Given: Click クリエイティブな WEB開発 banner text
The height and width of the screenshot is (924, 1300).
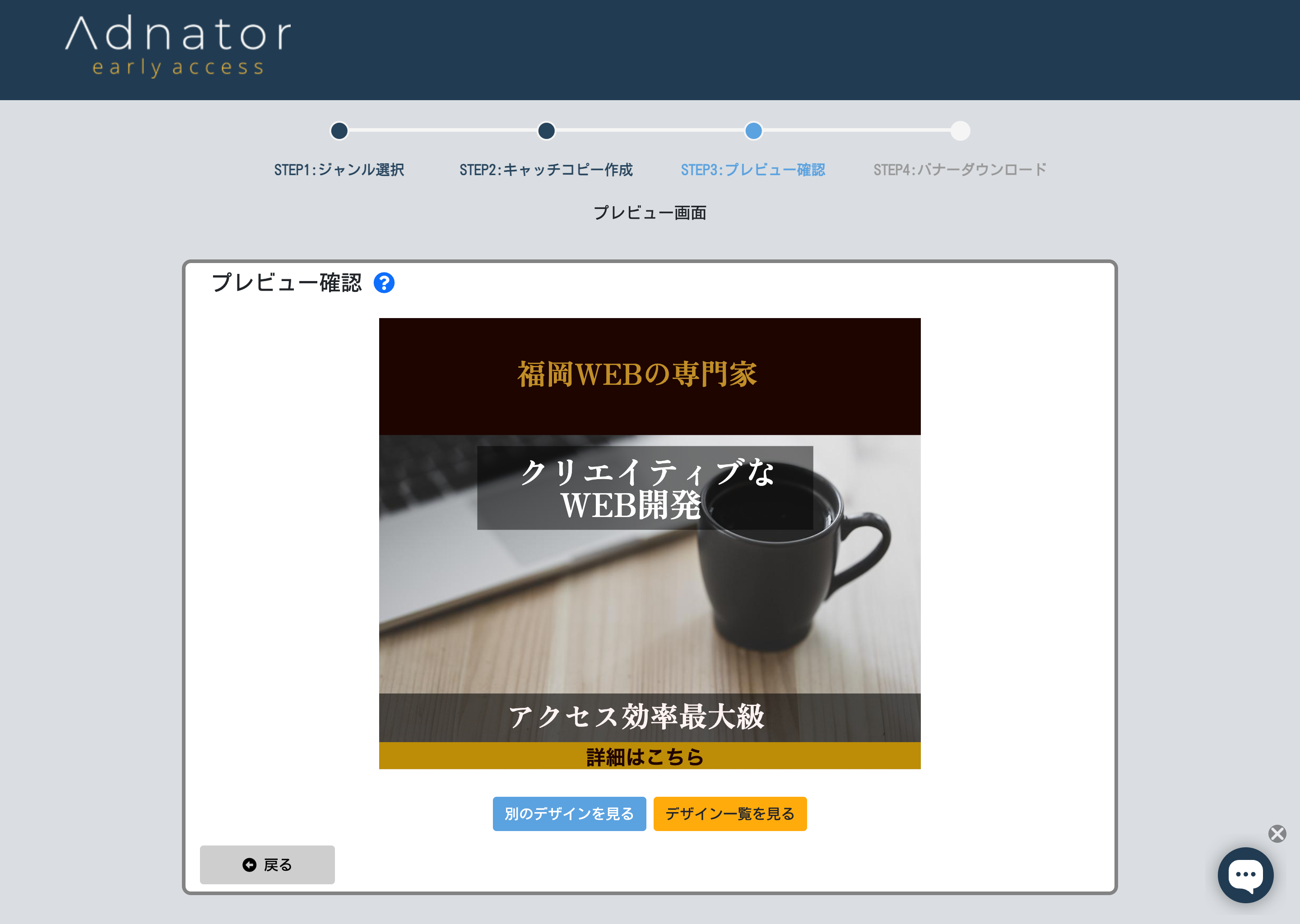Looking at the screenshot, I should (645, 488).
